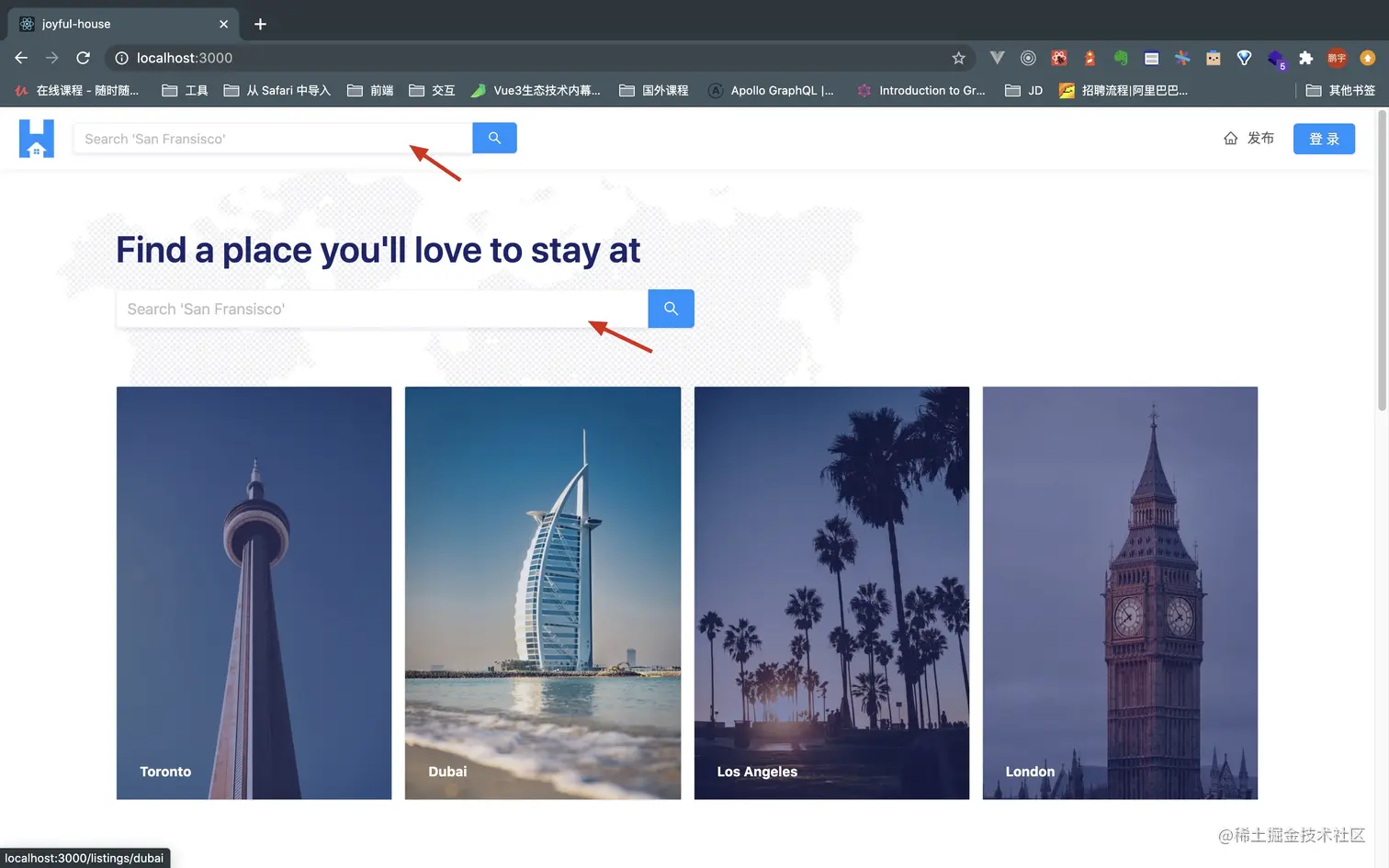Image resolution: width=1389 pixels, height=868 pixels.
Task: Bookmark this page with star icon
Action: (x=958, y=58)
